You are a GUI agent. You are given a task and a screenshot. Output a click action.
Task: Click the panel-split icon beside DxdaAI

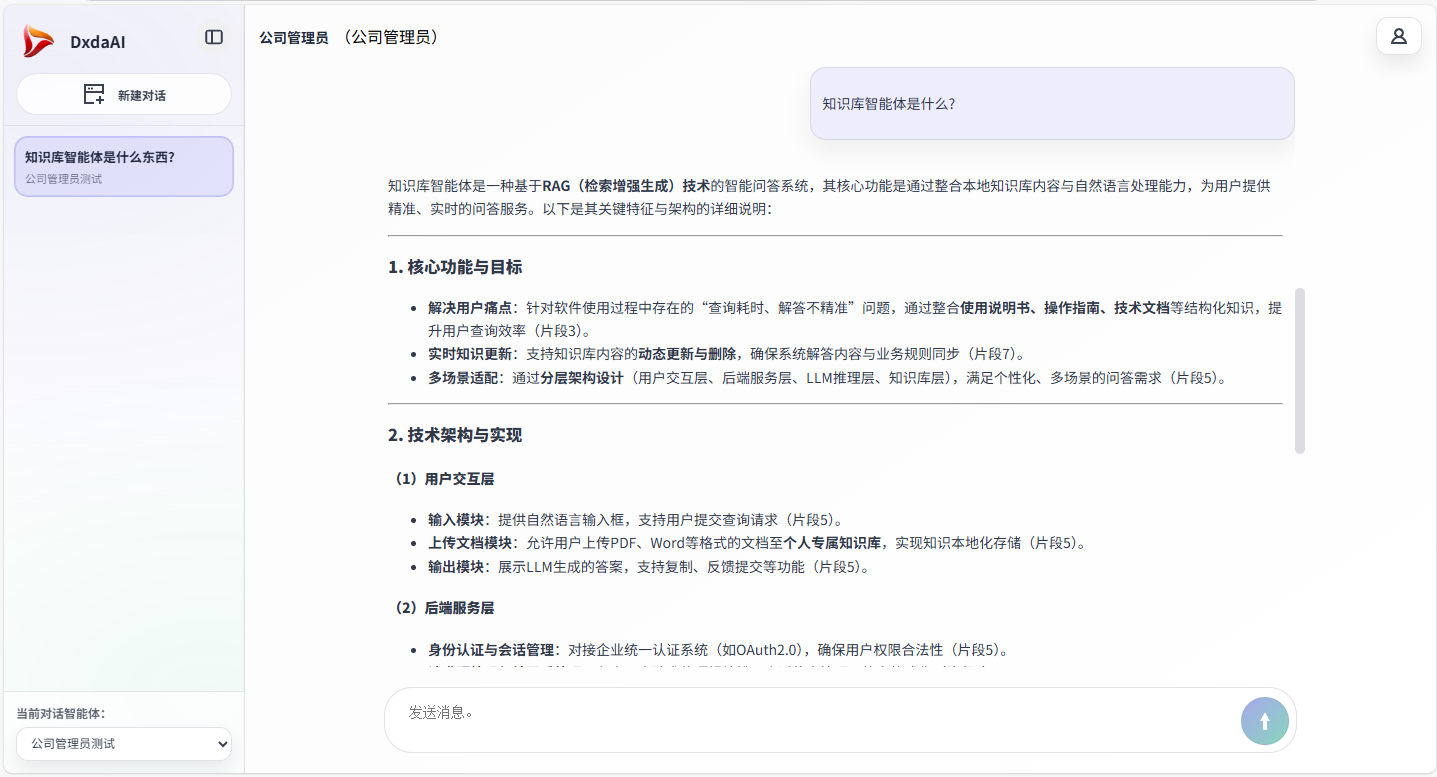click(213, 36)
